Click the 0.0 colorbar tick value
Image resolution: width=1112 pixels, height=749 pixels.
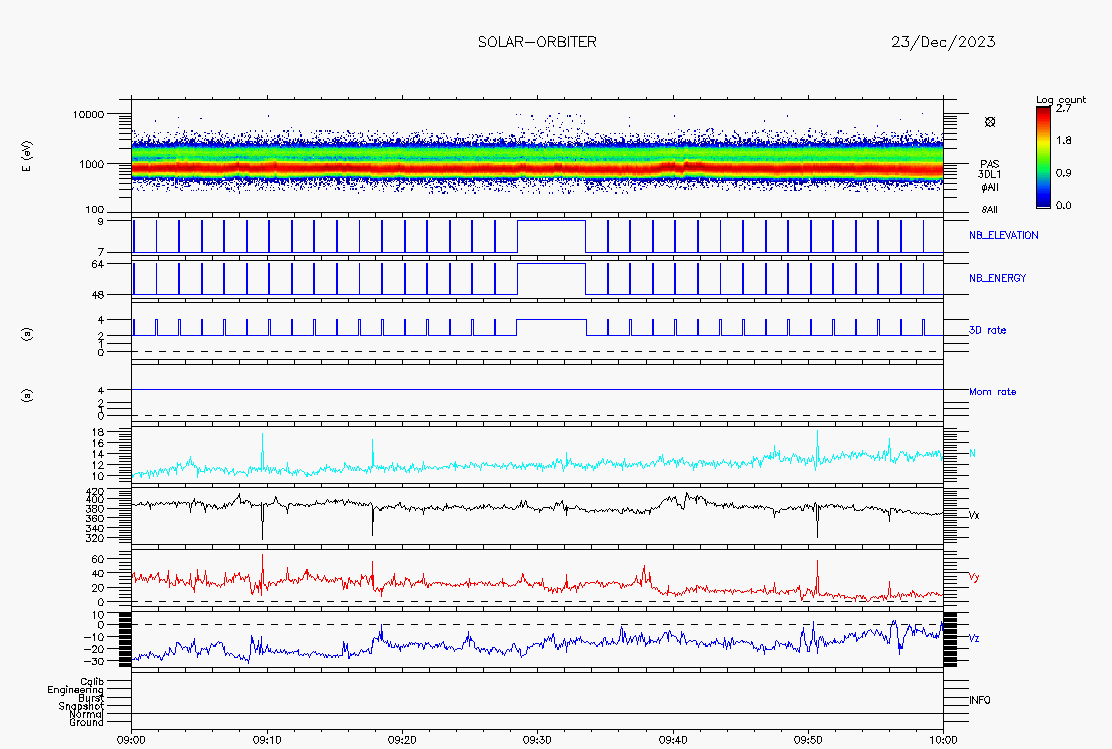point(1063,206)
